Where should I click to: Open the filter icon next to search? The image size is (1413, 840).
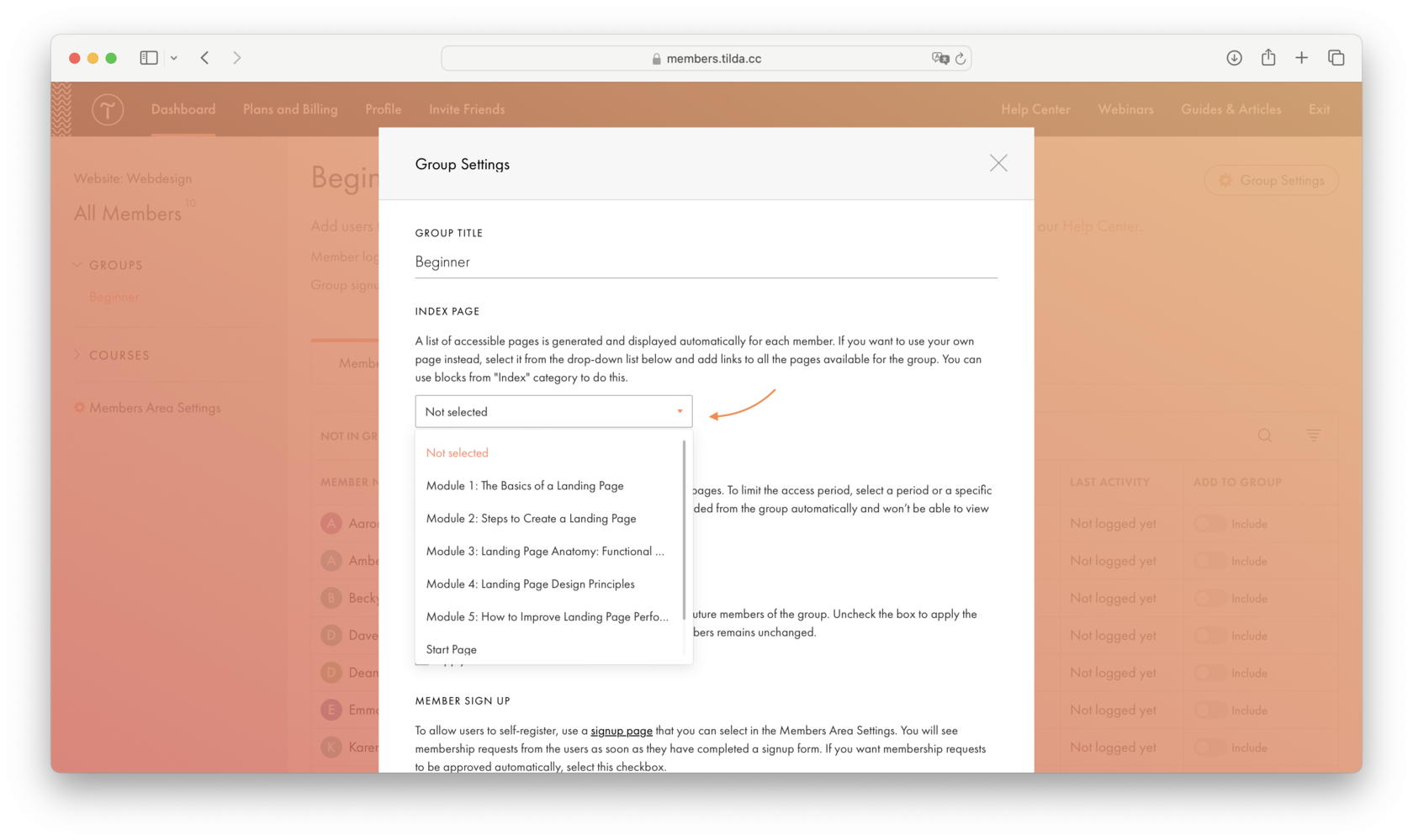pyautogui.click(x=1314, y=436)
